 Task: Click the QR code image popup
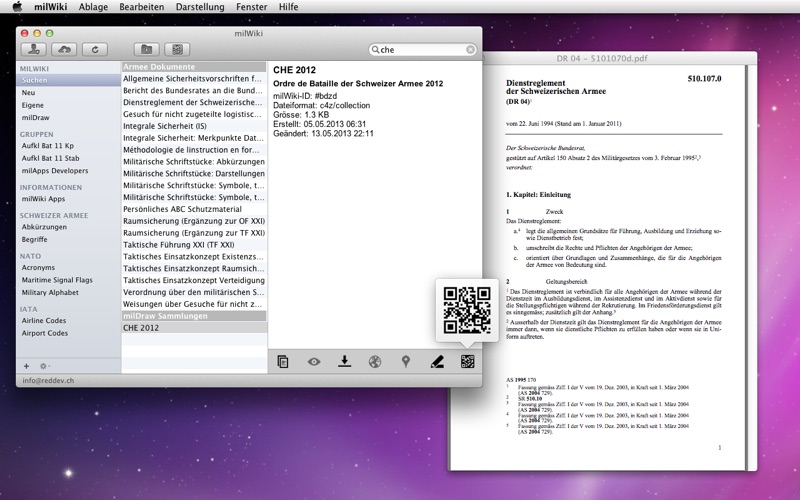(467, 310)
